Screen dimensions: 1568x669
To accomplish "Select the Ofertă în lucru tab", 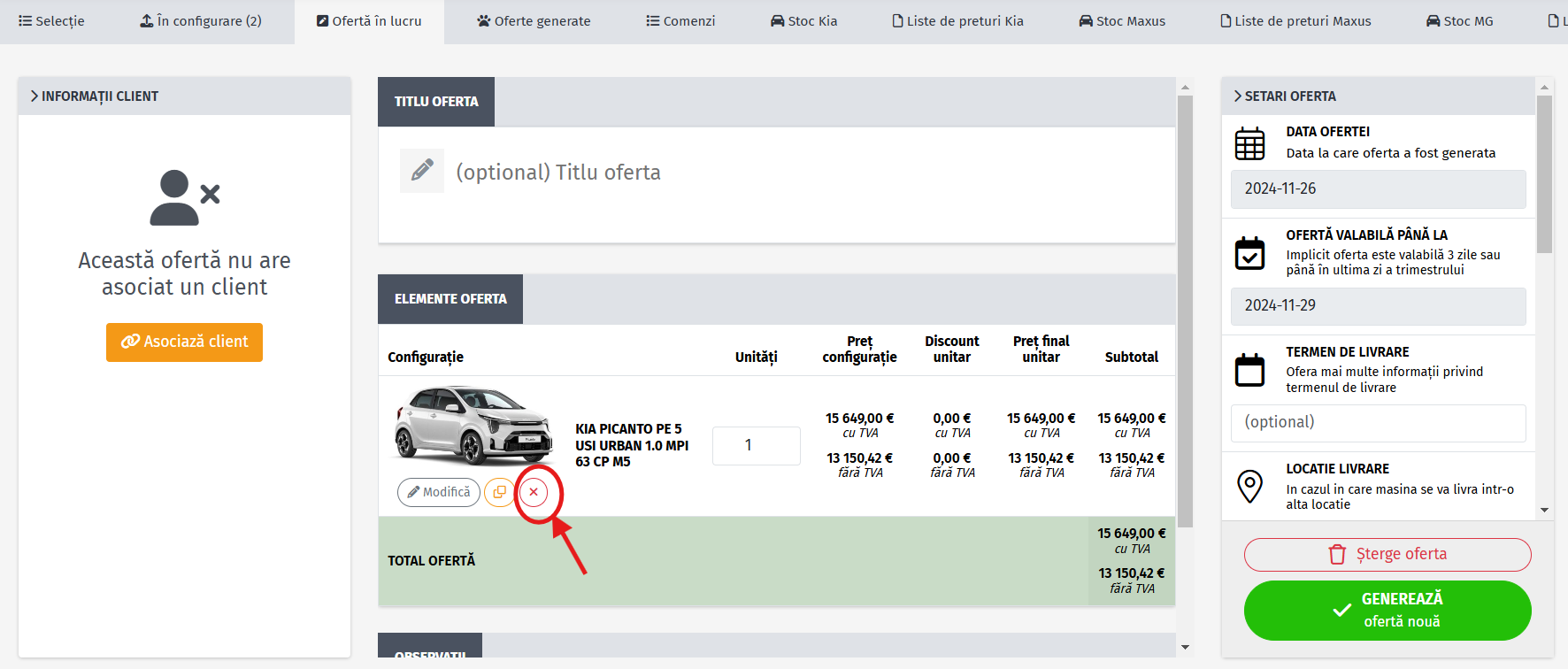I will [x=369, y=21].
